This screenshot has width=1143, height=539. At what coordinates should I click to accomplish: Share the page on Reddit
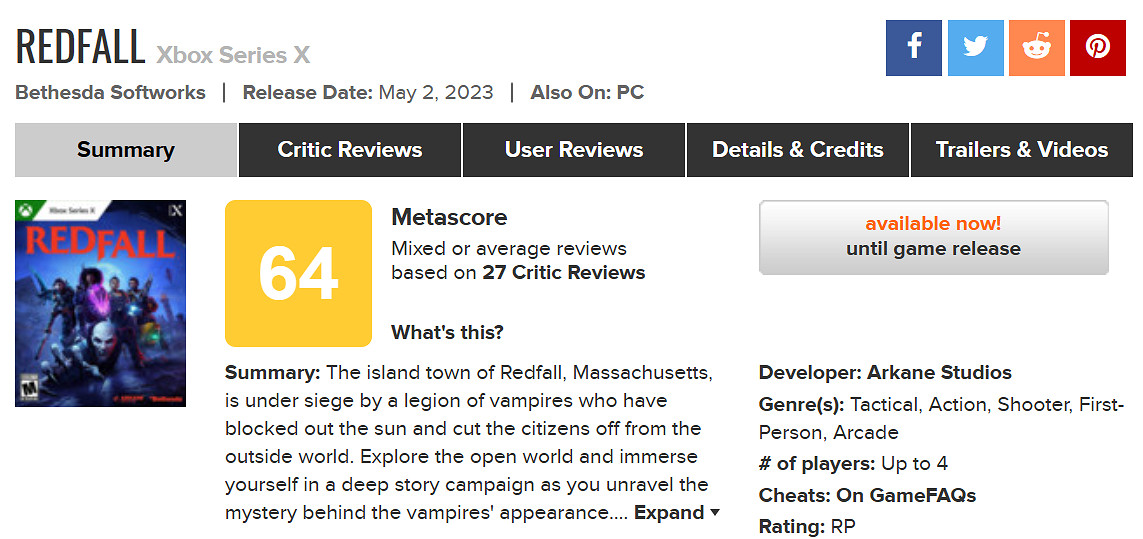coord(1037,47)
